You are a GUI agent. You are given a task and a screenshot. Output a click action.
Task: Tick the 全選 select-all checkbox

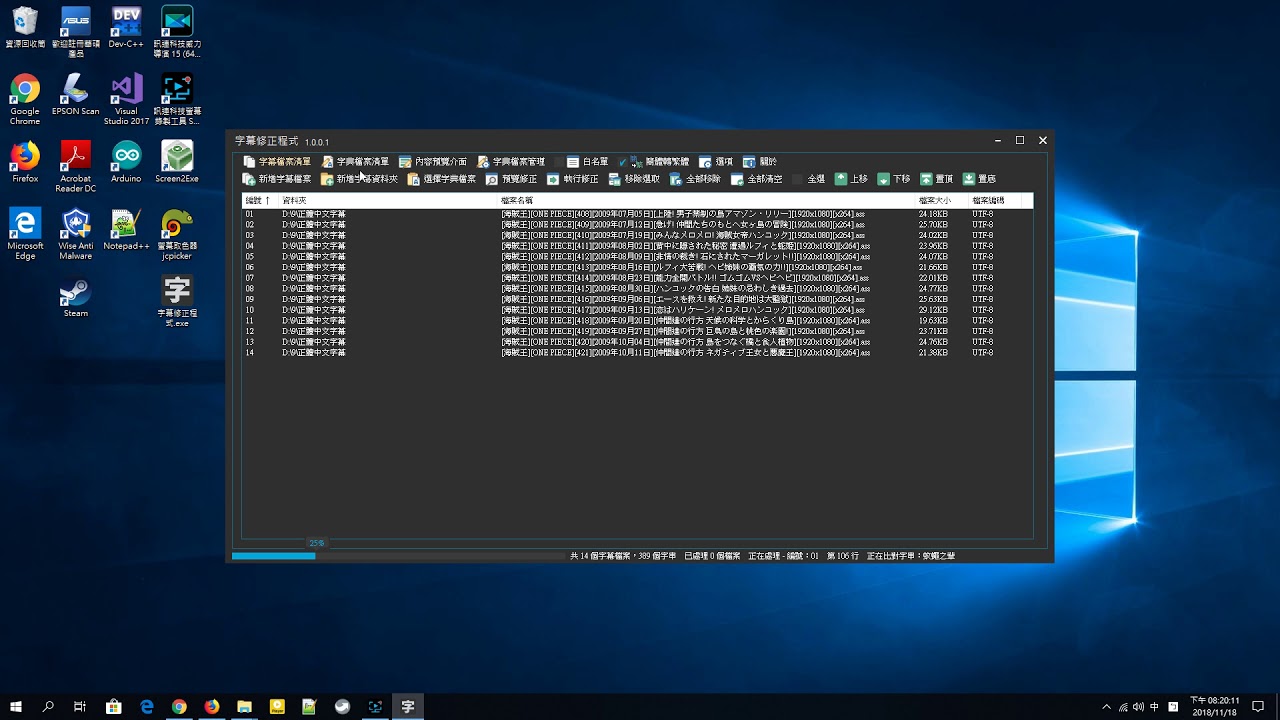tap(798, 179)
